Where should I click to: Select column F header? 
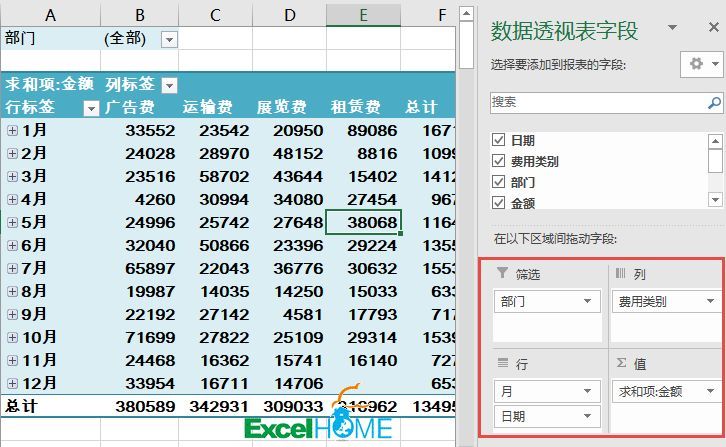[x=428, y=15]
